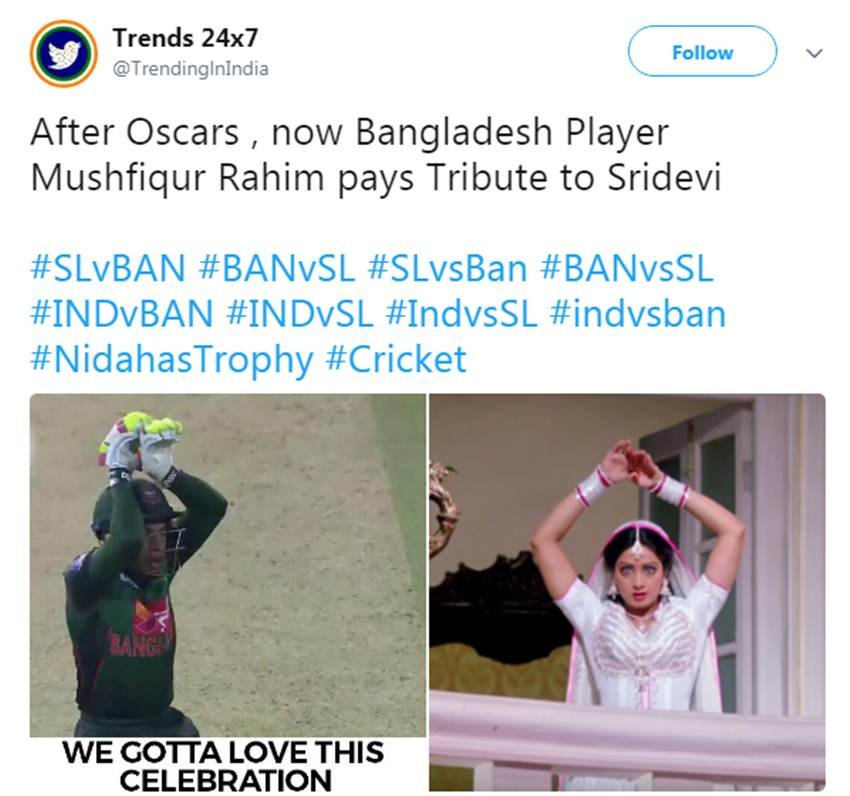Open the #BANvSL hashtag
Screen dimensions: 850x796
pos(276,268)
